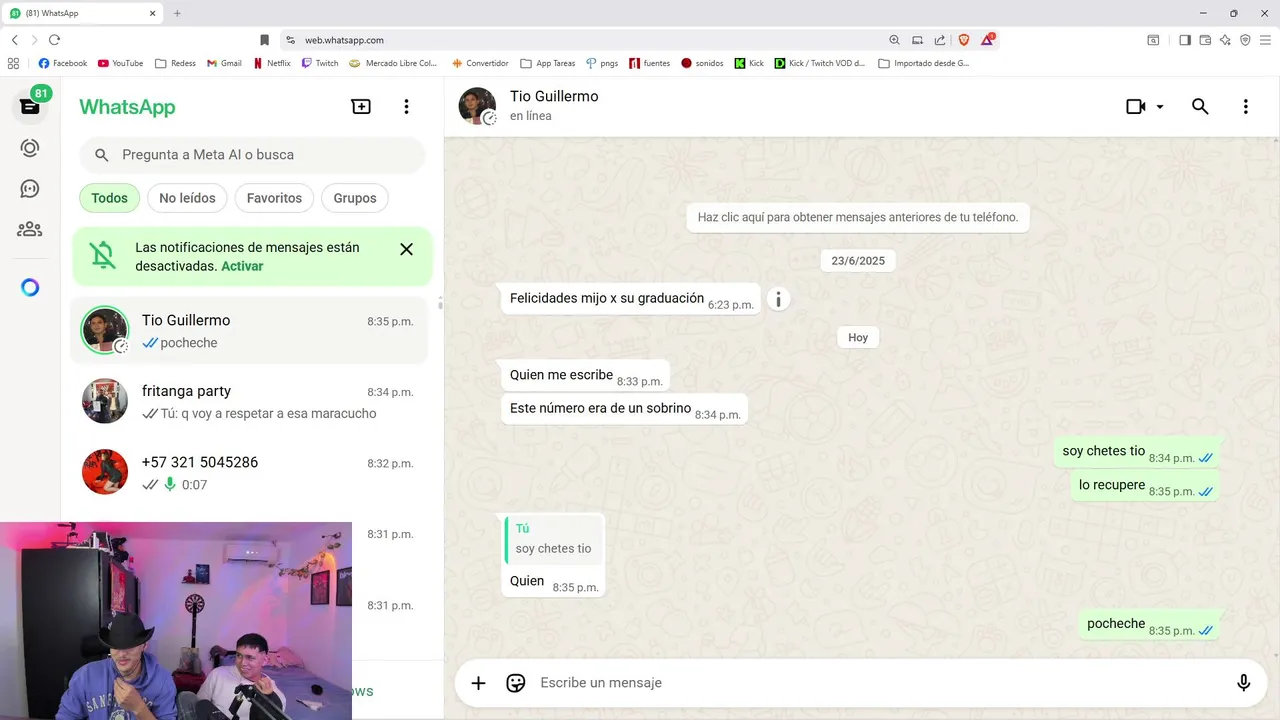This screenshot has height=720, width=1280.
Task: Click the Activar notifications link
Action: 242,266
